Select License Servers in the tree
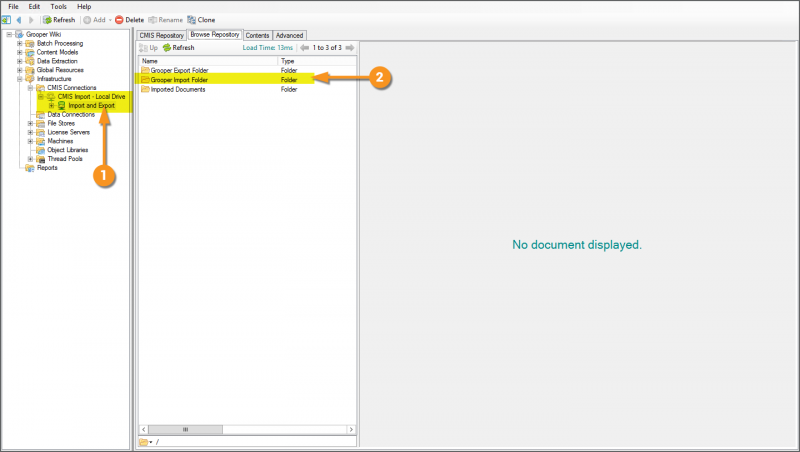 (x=68, y=132)
